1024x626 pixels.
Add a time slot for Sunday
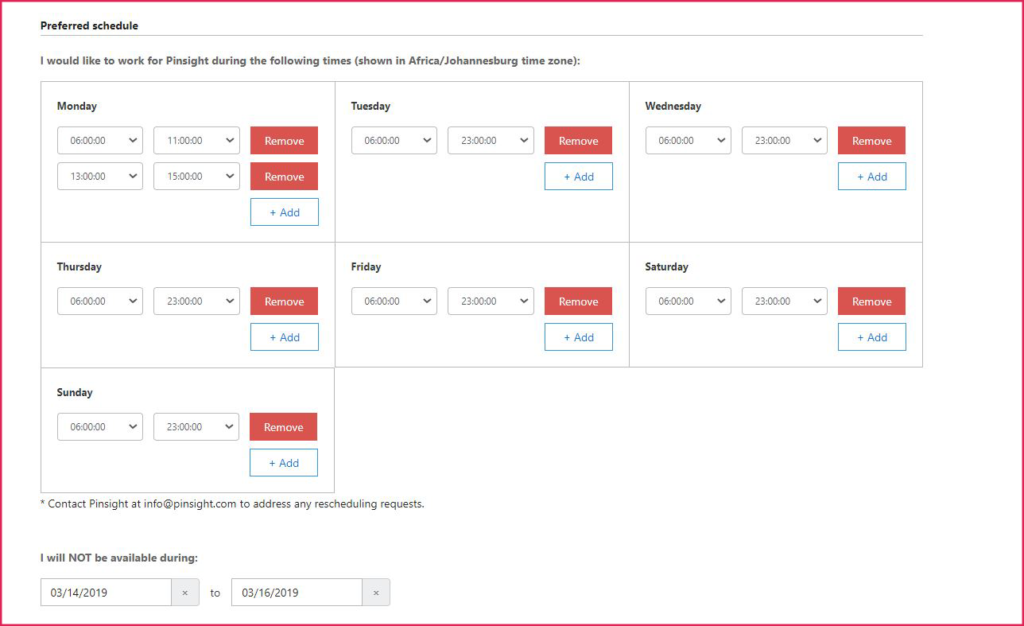coord(284,463)
